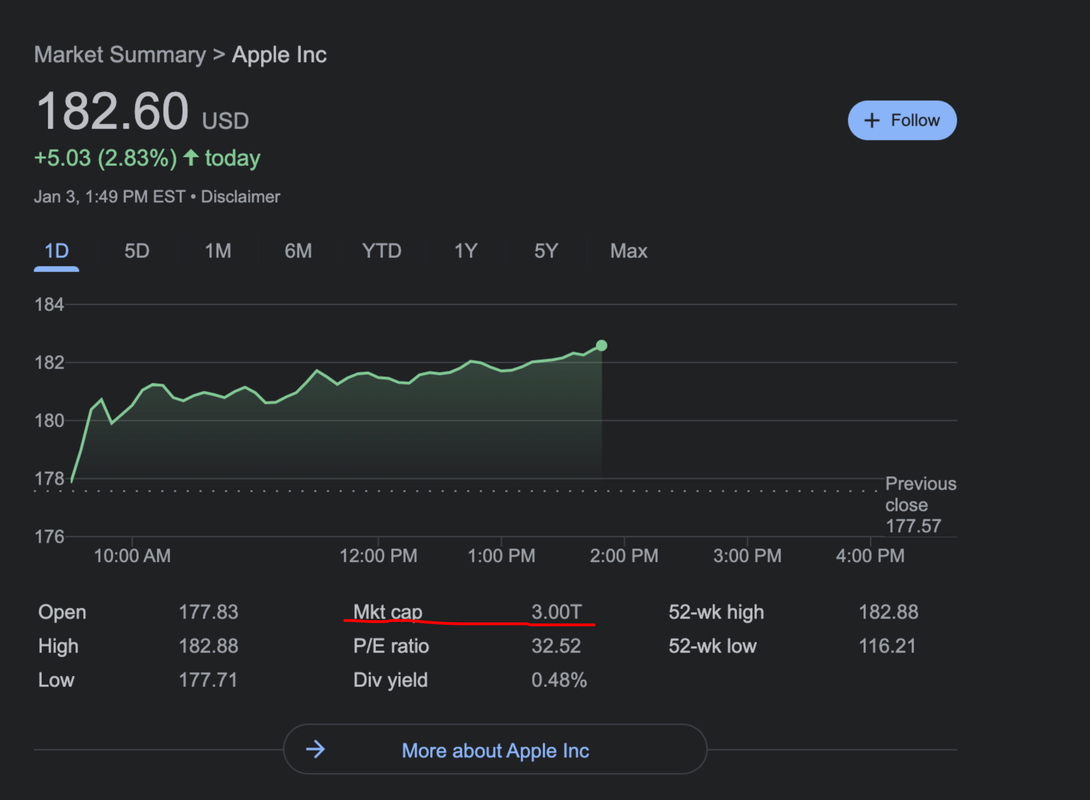Switch chart to 1Y range

click(x=466, y=251)
